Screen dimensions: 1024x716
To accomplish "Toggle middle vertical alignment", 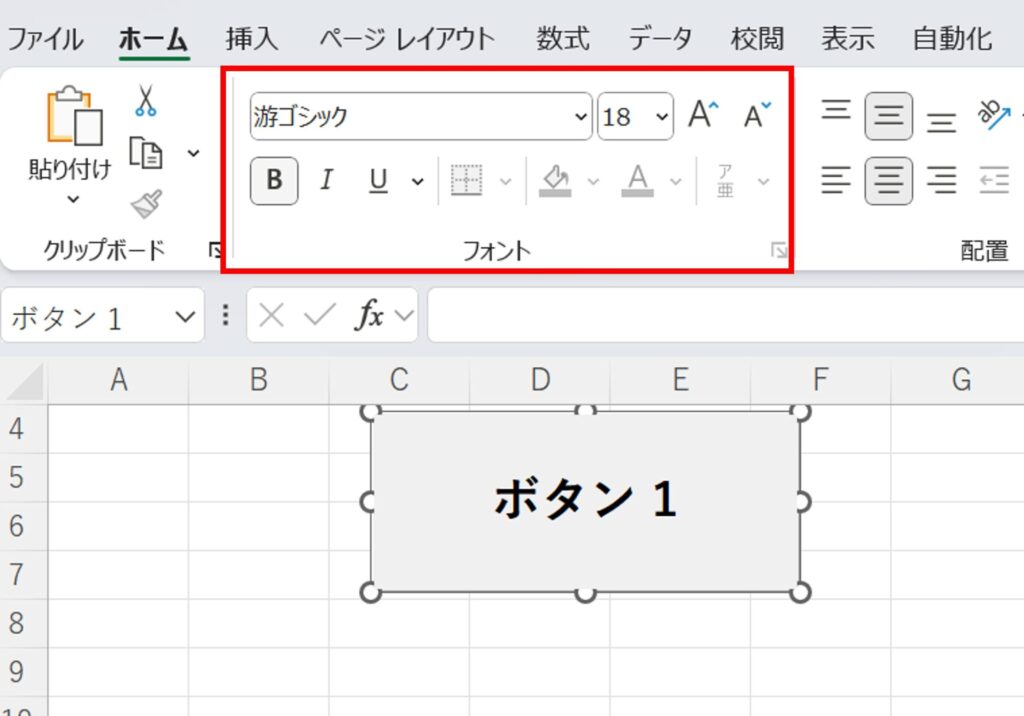I will [889, 116].
